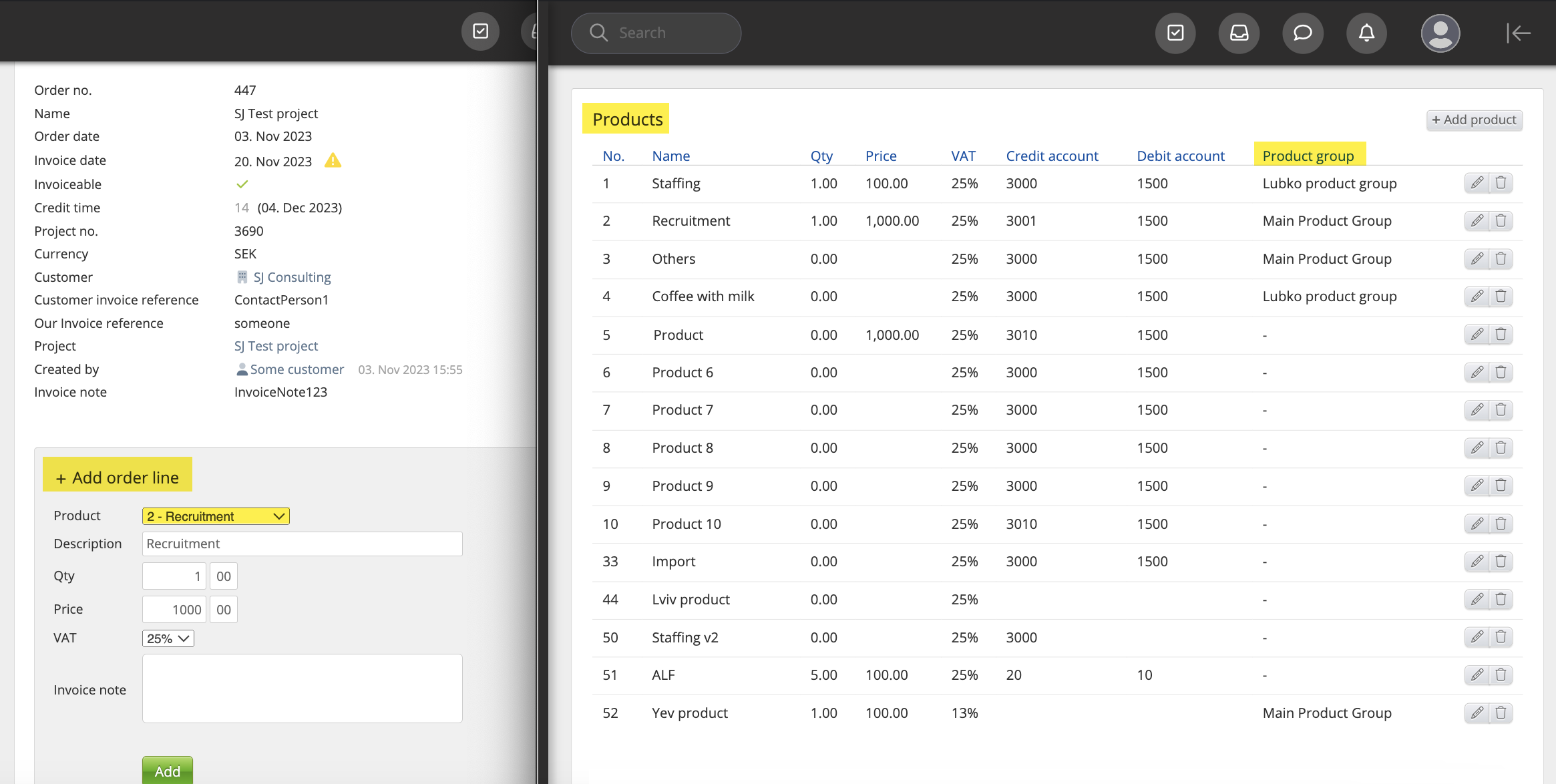Viewport: 1556px width, 784px height.
Task: Open the notifications bell icon
Action: pyautogui.click(x=1366, y=33)
